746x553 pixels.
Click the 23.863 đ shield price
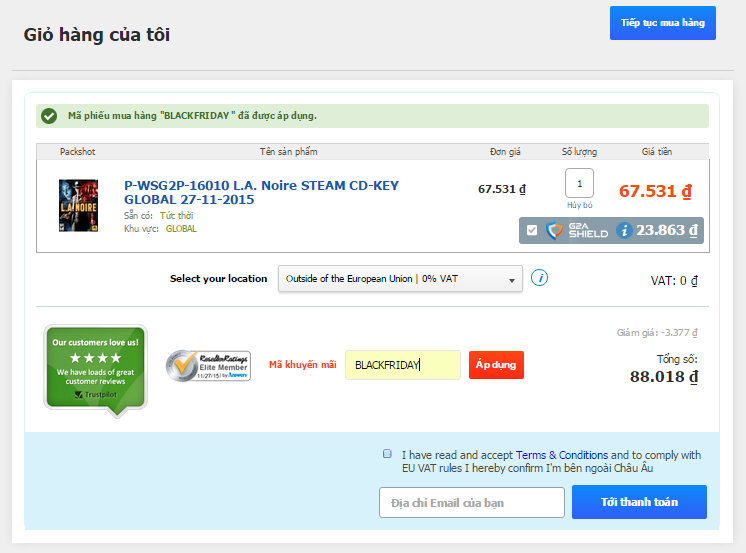click(x=667, y=230)
